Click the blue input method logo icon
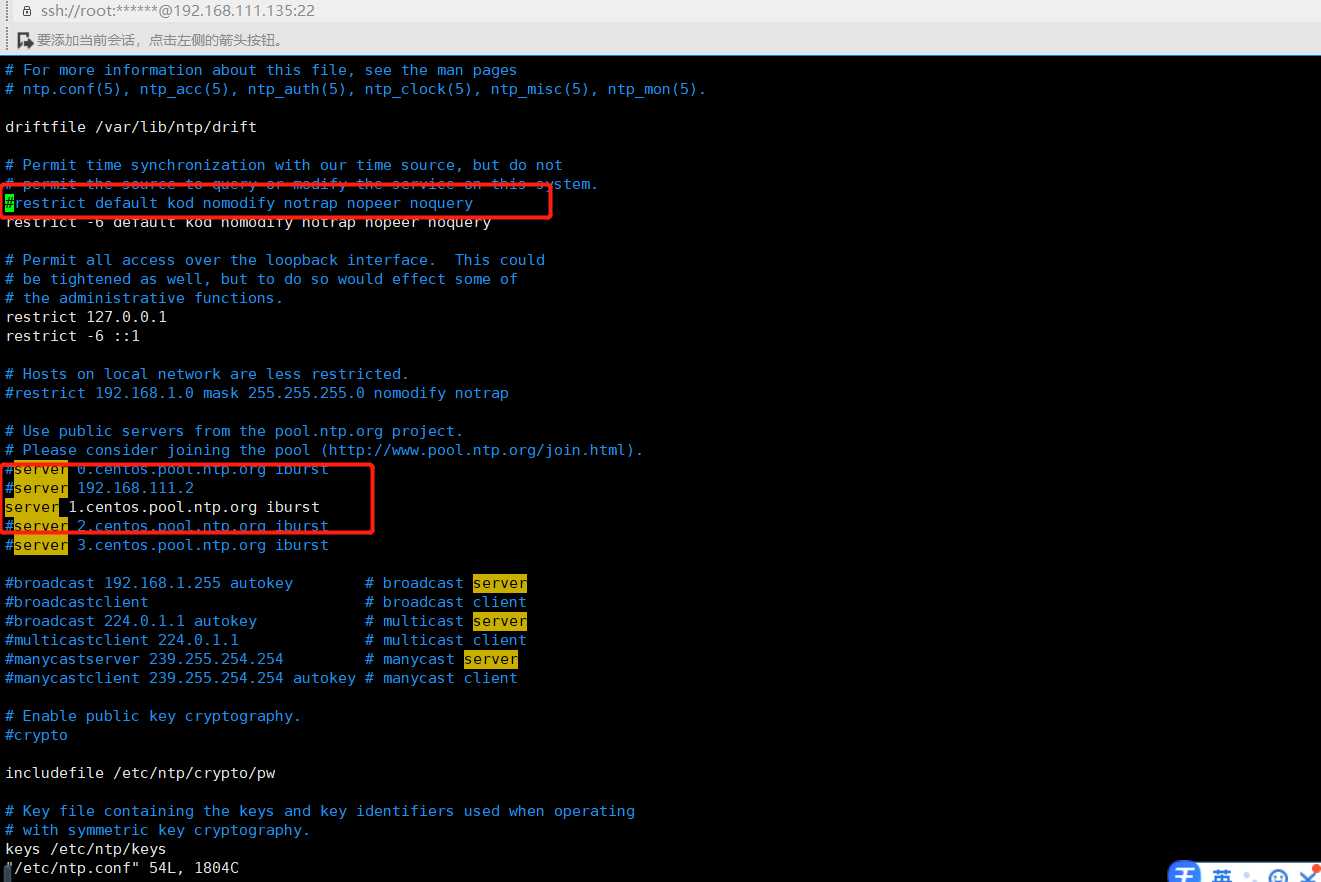Image resolution: width=1321 pixels, height=882 pixels. click(x=1185, y=873)
